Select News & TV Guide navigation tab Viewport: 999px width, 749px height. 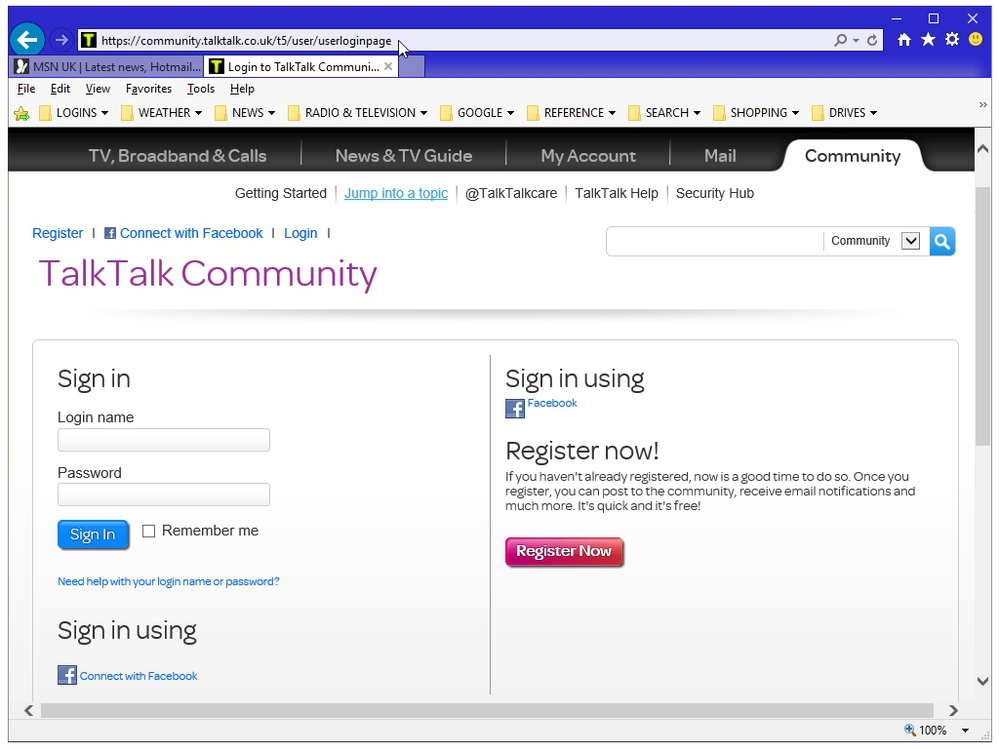tap(404, 155)
